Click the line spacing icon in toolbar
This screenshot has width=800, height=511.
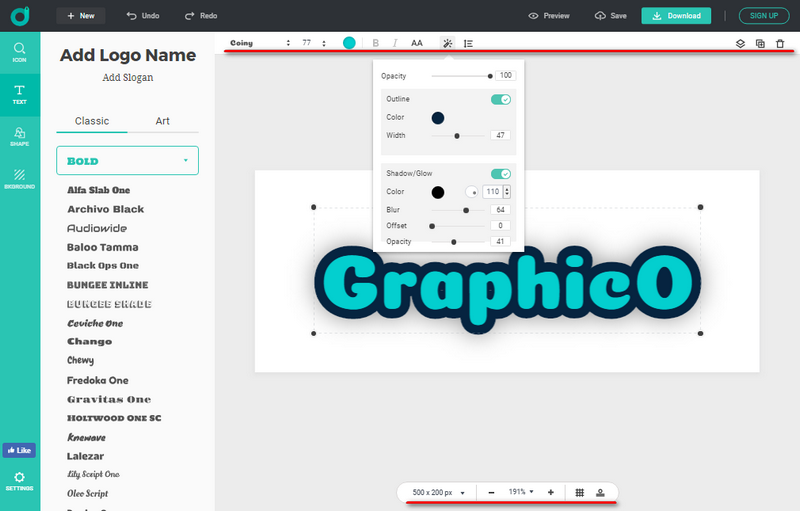[x=469, y=43]
